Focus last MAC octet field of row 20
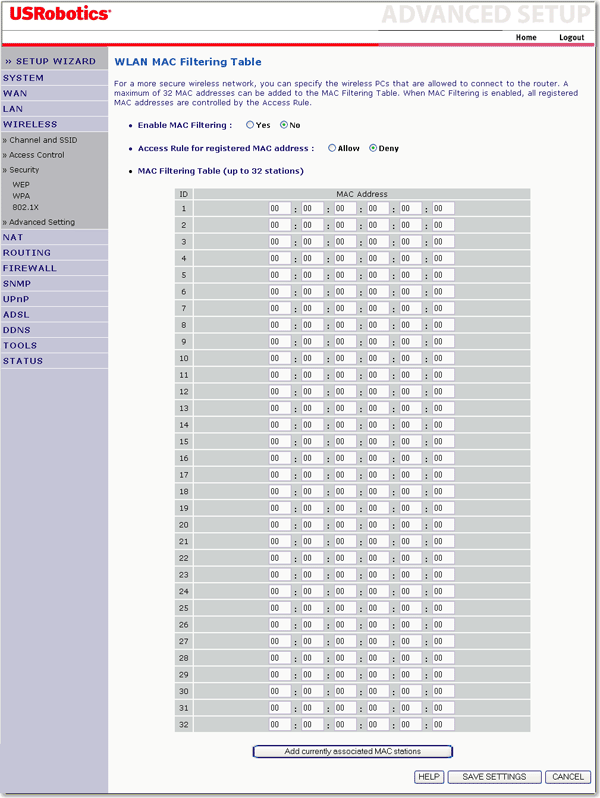Viewport: 600px width, 798px height. click(x=443, y=525)
